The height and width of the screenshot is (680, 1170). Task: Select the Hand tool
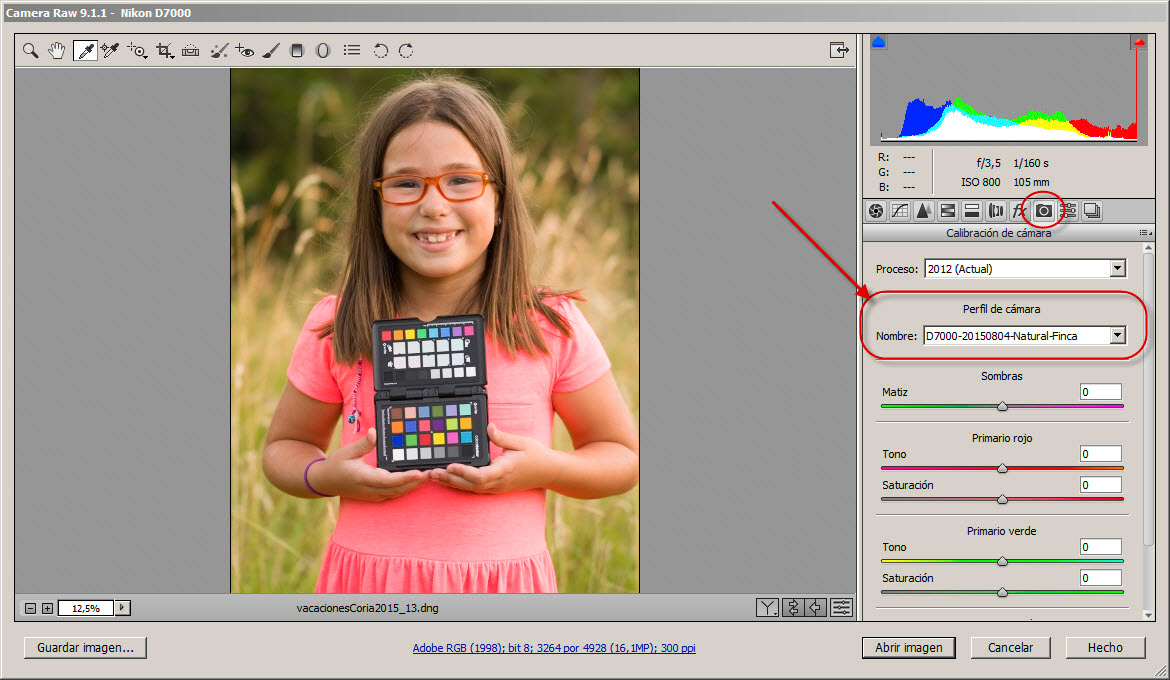click(56, 50)
